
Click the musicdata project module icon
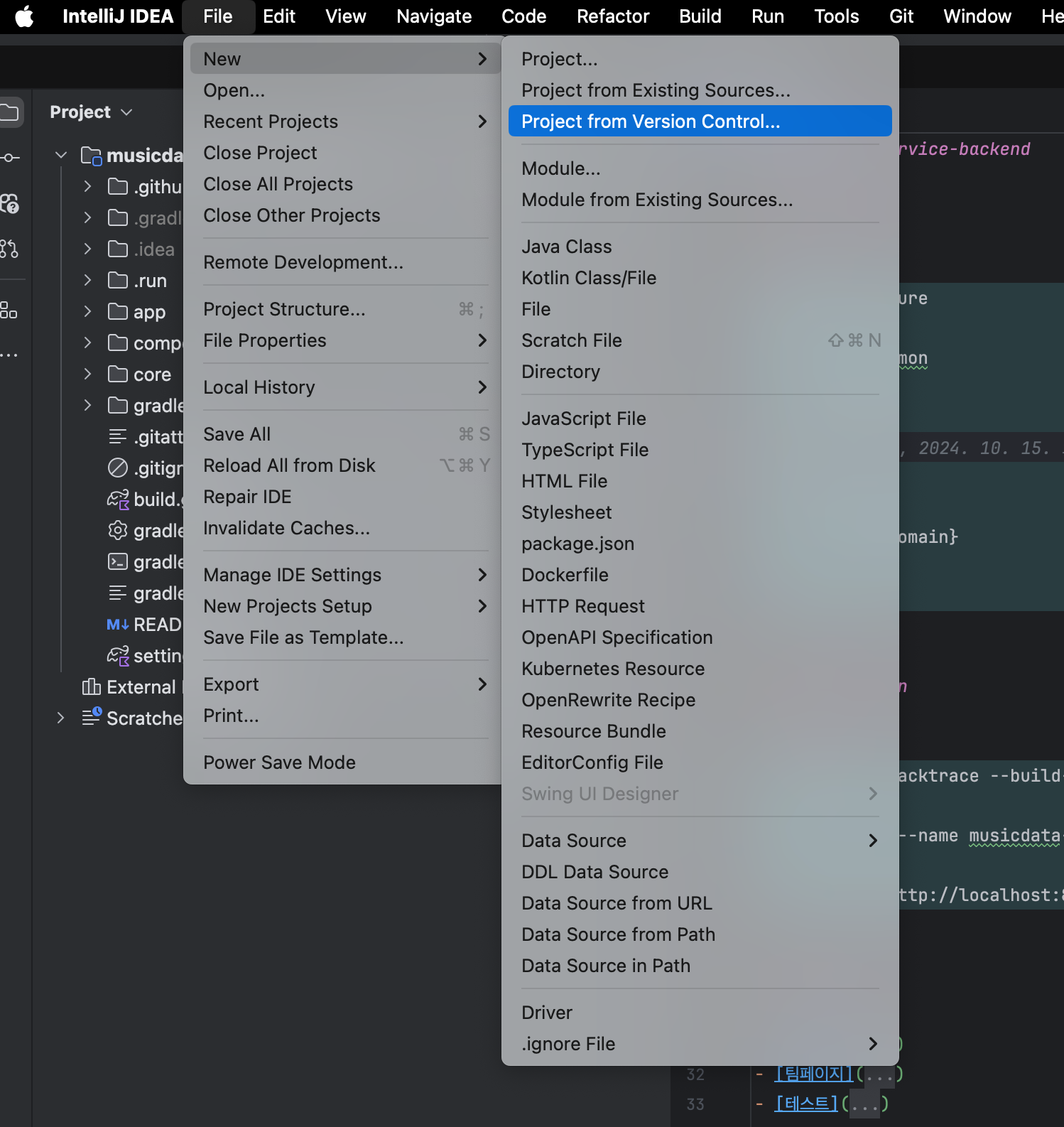[91, 156]
